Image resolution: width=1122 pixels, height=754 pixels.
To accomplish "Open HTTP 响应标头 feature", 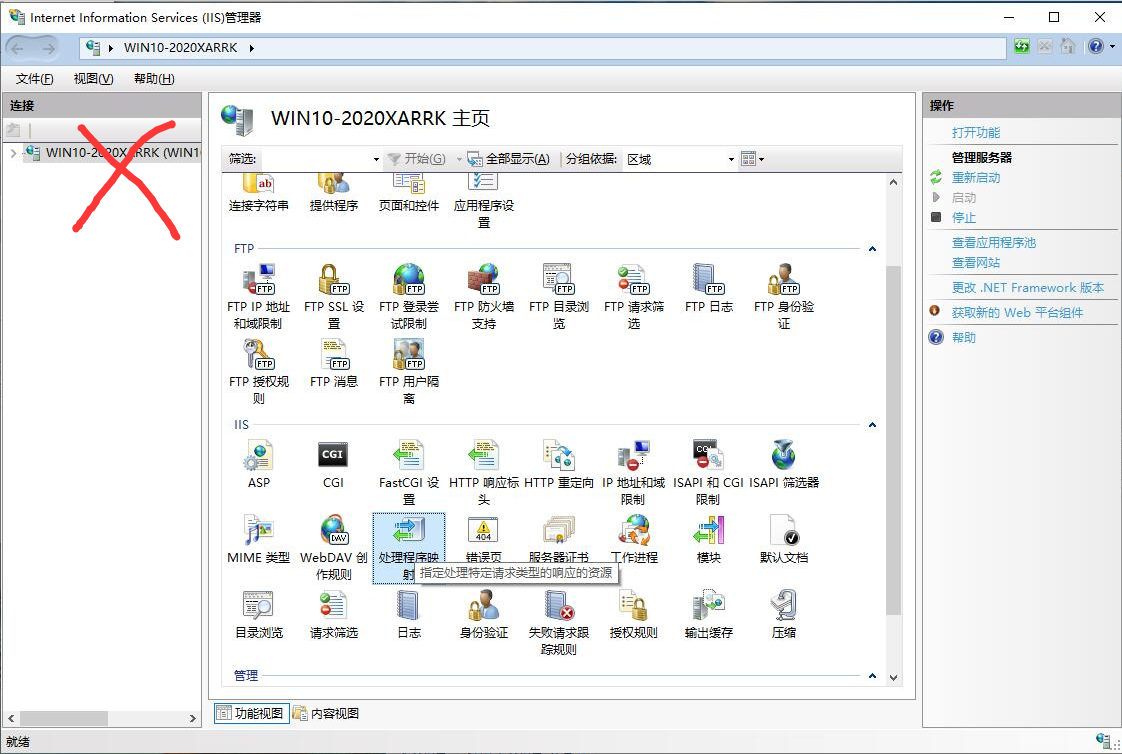I will pyautogui.click(x=484, y=473).
